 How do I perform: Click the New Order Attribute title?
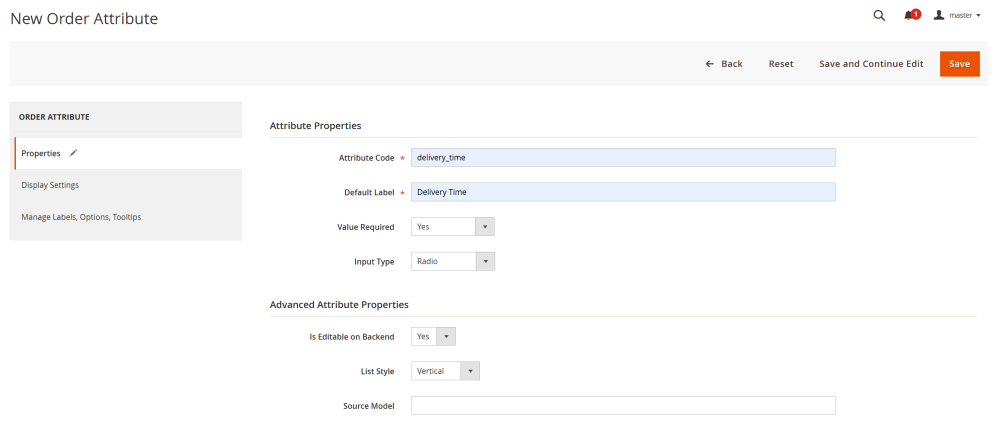coord(84,19)
